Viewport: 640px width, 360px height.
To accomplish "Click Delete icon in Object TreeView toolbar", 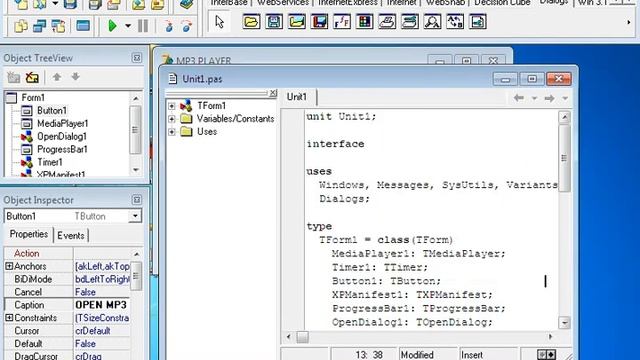I will click(x=32, y=77).
